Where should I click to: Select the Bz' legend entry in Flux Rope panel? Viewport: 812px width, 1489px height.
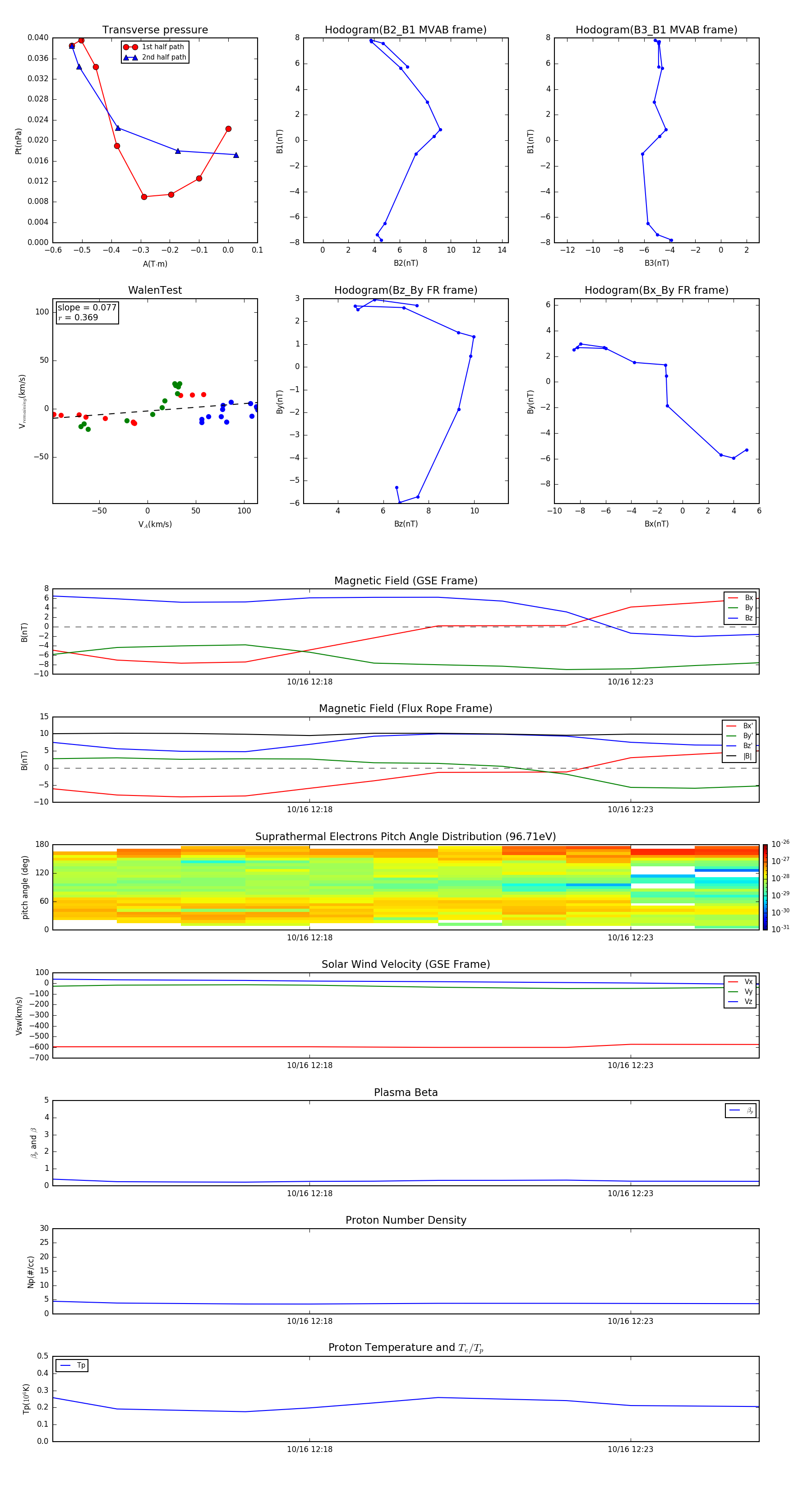739,746
